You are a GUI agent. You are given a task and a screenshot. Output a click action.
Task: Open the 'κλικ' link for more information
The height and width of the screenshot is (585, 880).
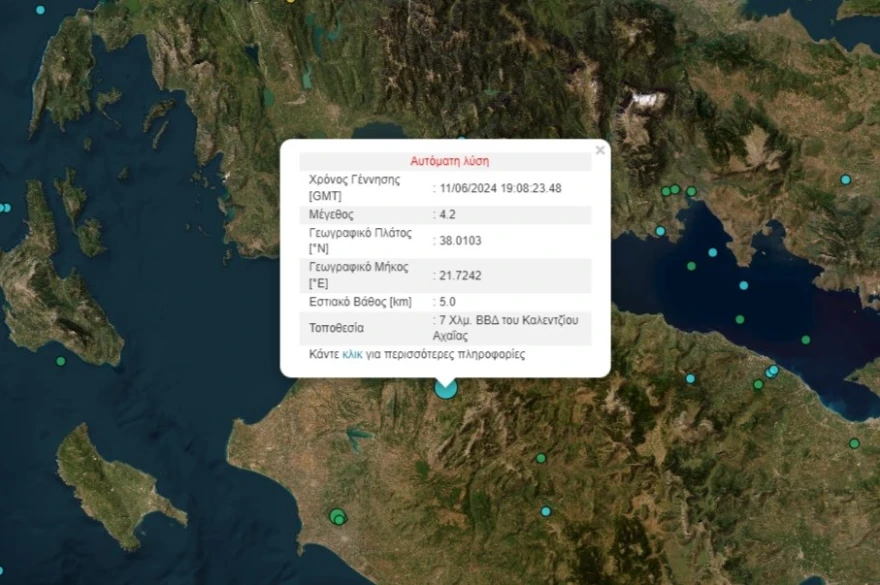[352, 354]
